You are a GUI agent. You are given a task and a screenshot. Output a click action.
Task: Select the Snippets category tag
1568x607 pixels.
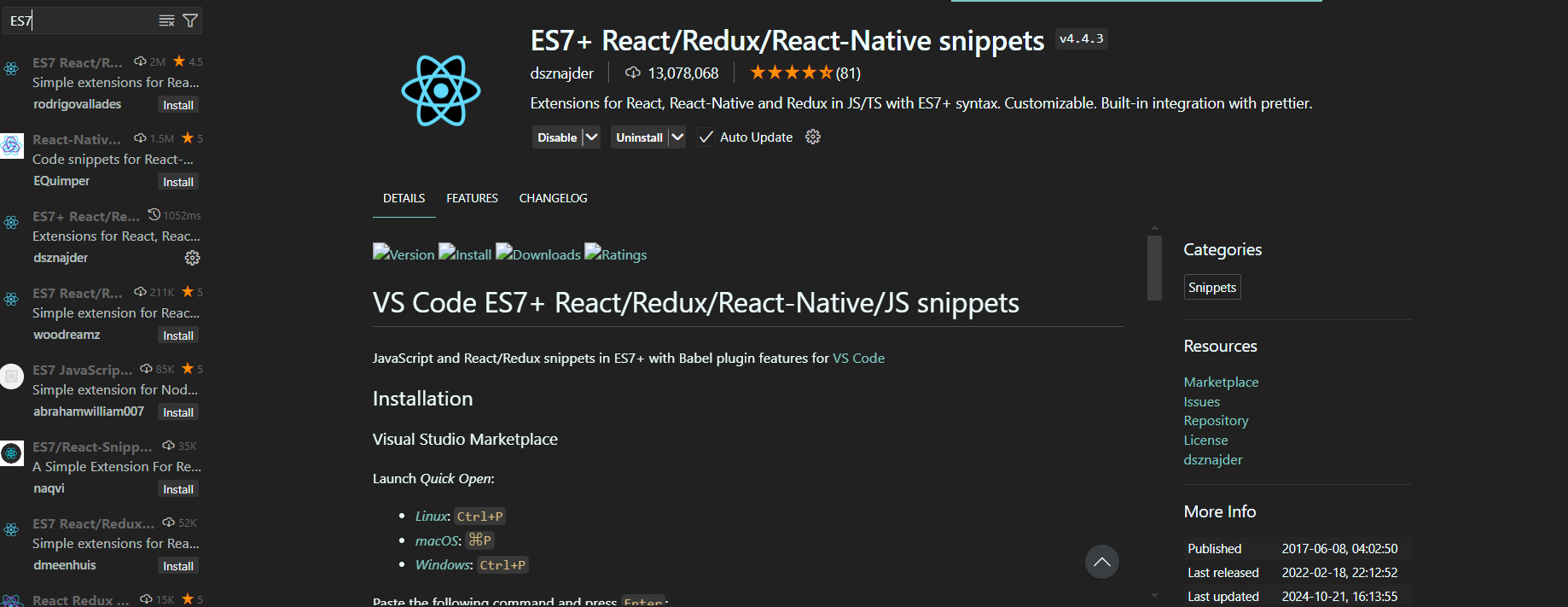pyautogui.click(x=1212, y=288)
